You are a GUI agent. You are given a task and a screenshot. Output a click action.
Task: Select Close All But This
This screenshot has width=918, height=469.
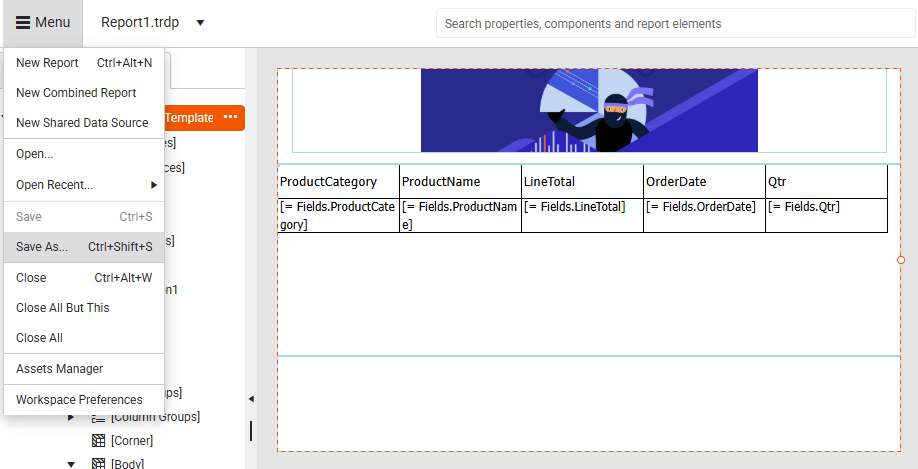coord(63,308)
